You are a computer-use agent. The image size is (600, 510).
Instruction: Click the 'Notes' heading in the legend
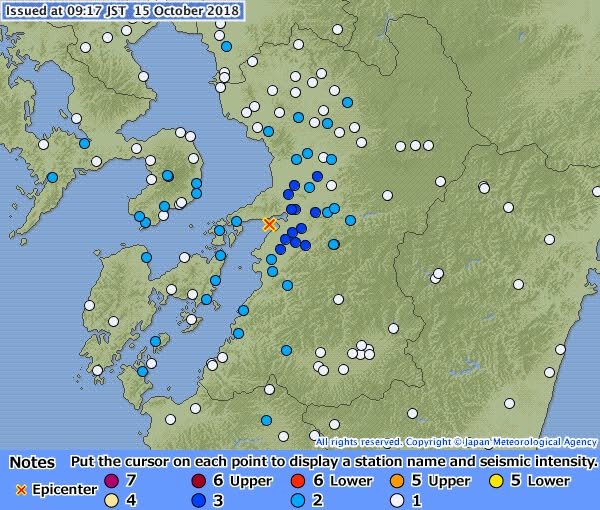31,463
